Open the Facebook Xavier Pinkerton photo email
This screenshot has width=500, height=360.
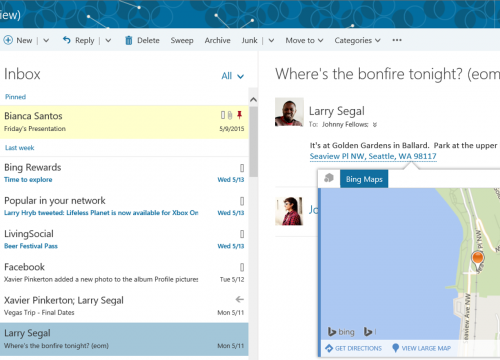tap(124, 273)
